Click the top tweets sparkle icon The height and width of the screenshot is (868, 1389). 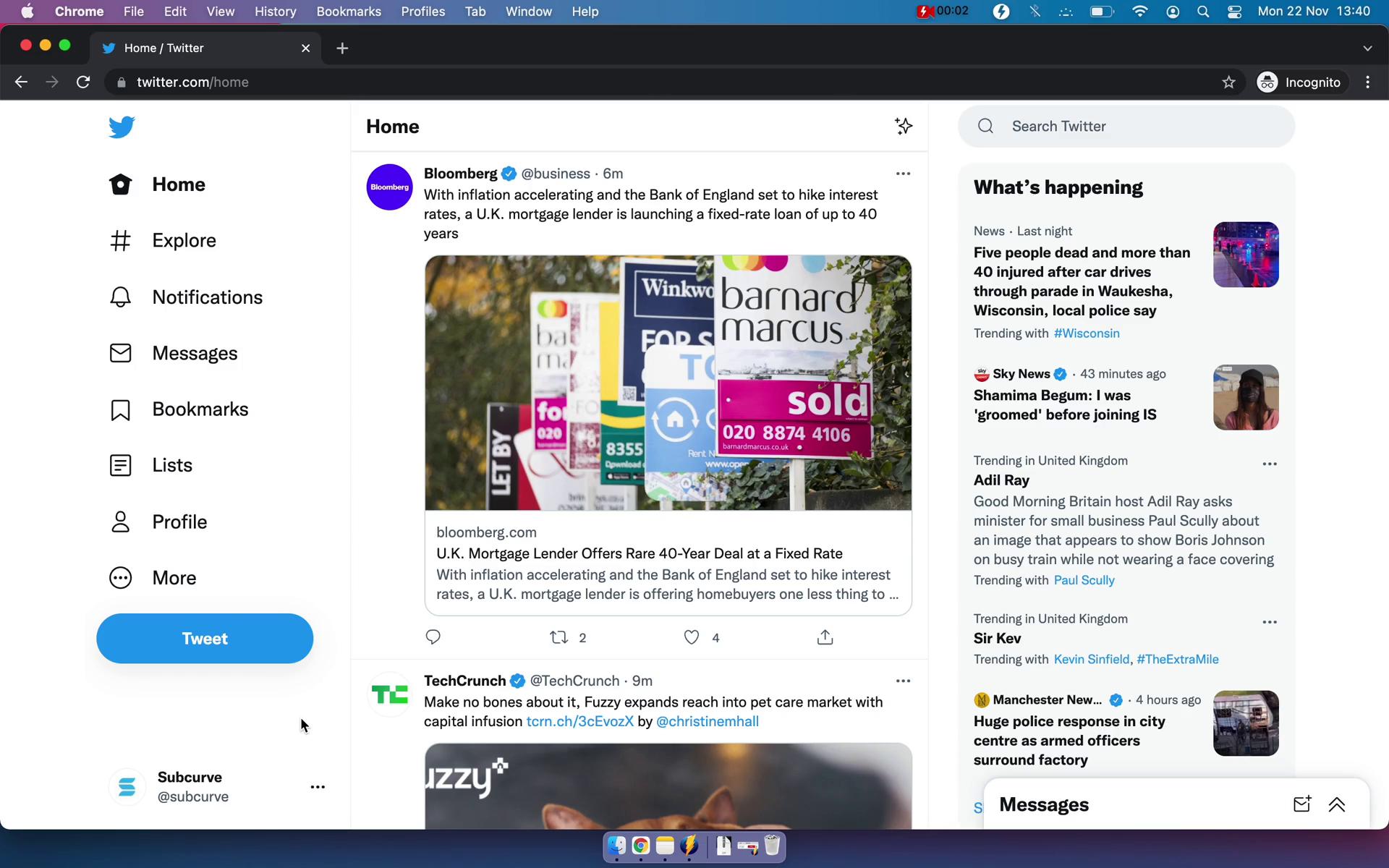point(903,126)
